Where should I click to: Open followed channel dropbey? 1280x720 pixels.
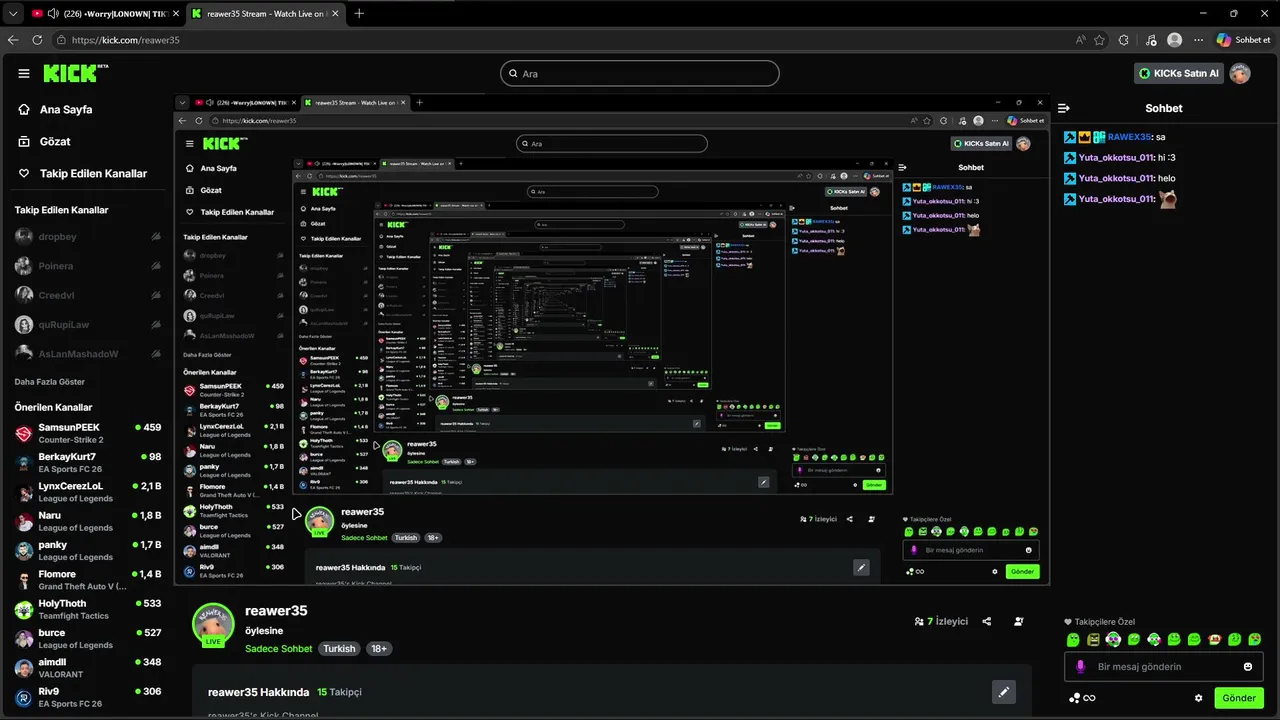(x=88, y=237)
